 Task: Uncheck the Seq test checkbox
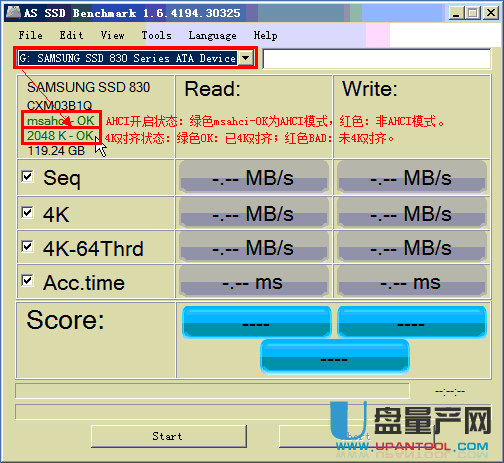[x=27, y=176]
